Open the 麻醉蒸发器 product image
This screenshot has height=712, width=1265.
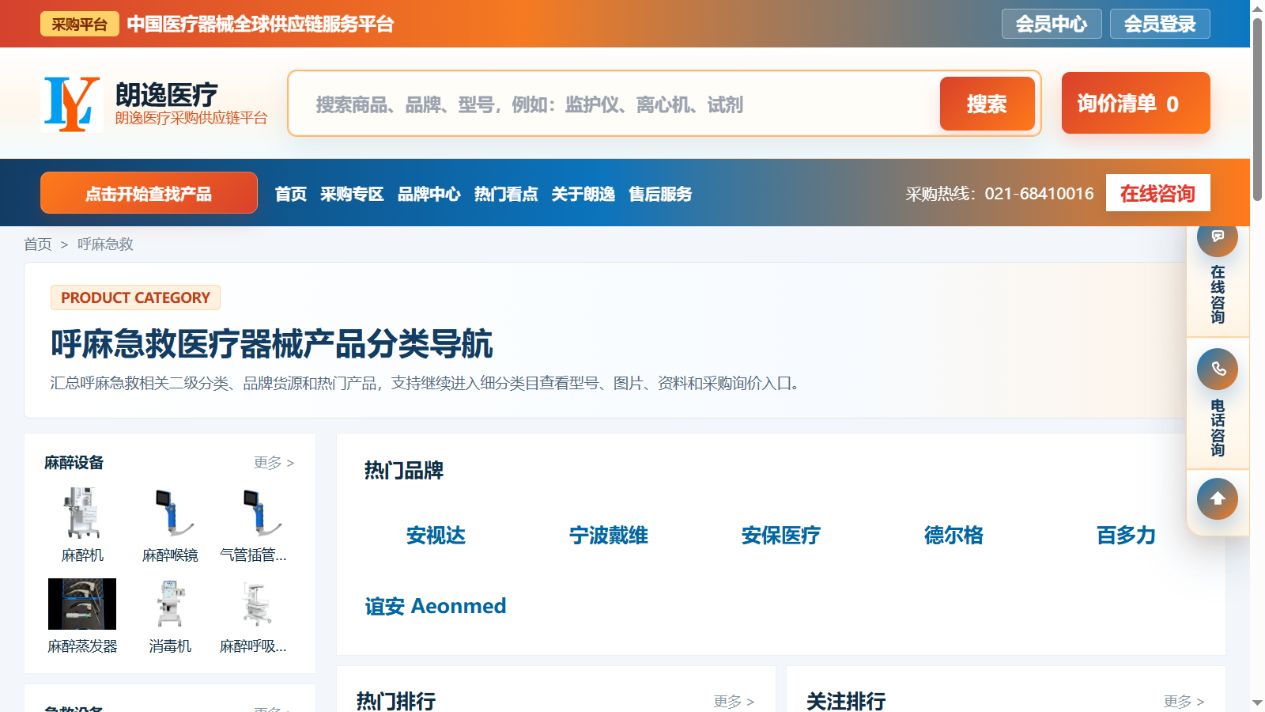point(82,604)
